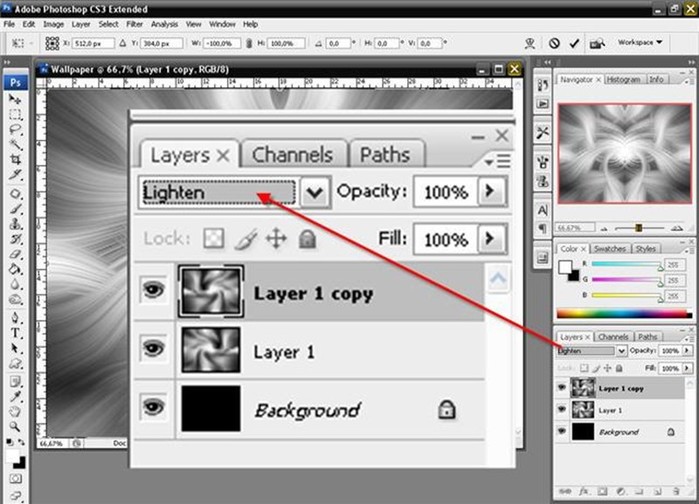Screen dimensions: 699x504
Task: Open the collapsed History panel icon
Action: [x=543, y=85]
